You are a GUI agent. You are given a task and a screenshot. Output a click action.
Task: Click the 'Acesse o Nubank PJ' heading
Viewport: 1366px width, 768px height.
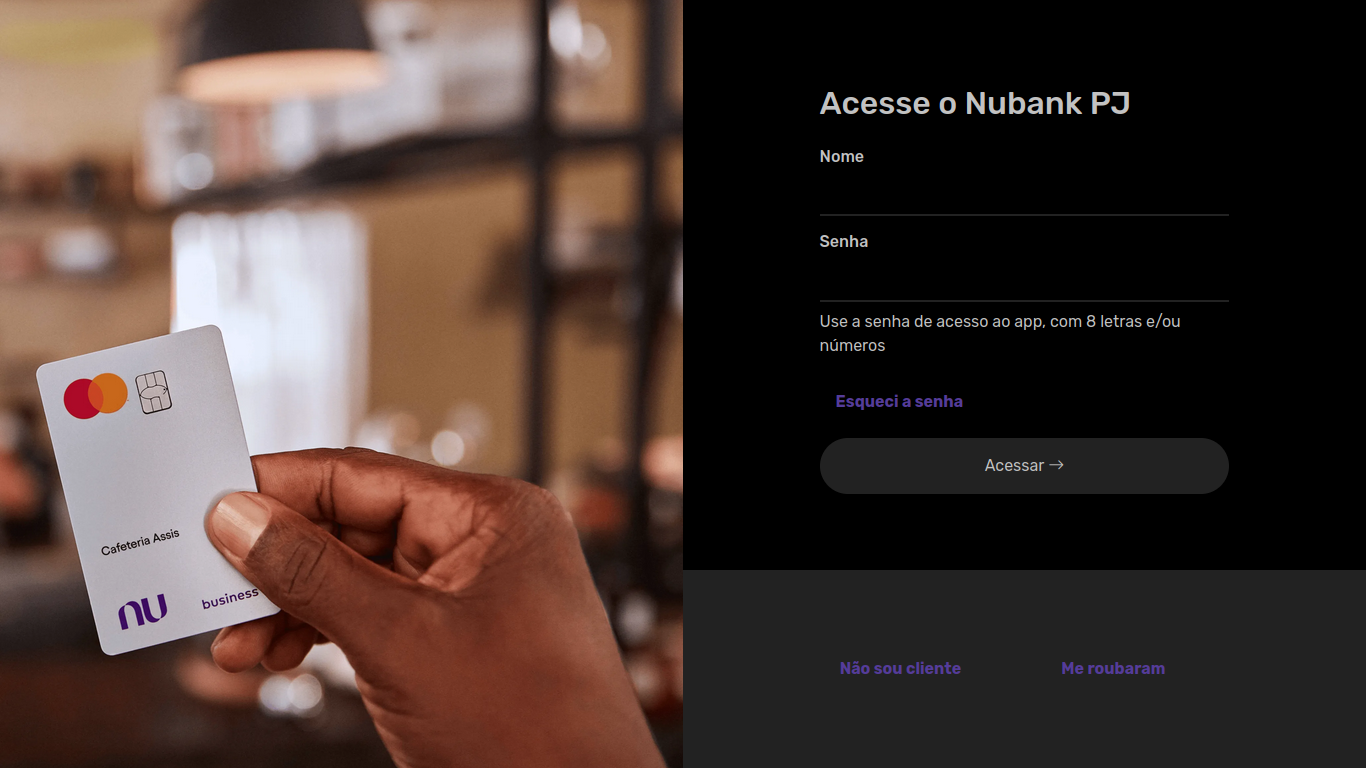[975, 103]
